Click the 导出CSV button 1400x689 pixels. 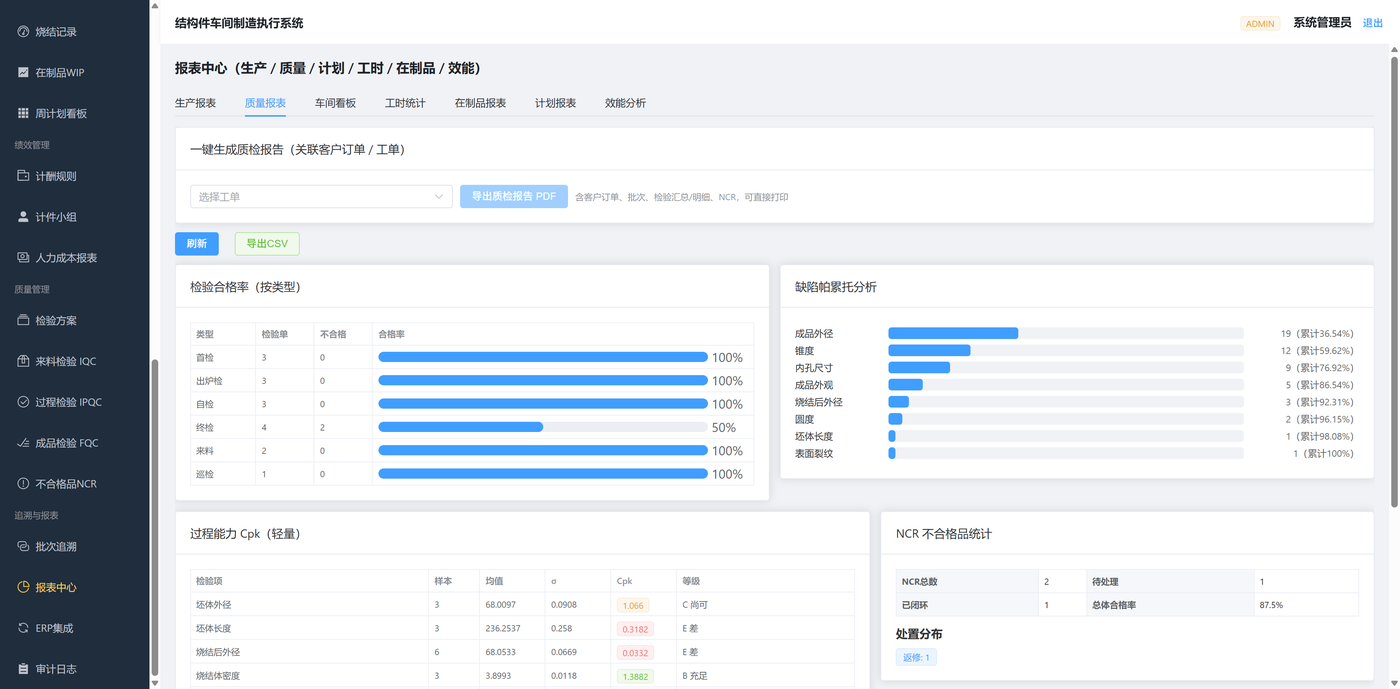pos(267,244)
